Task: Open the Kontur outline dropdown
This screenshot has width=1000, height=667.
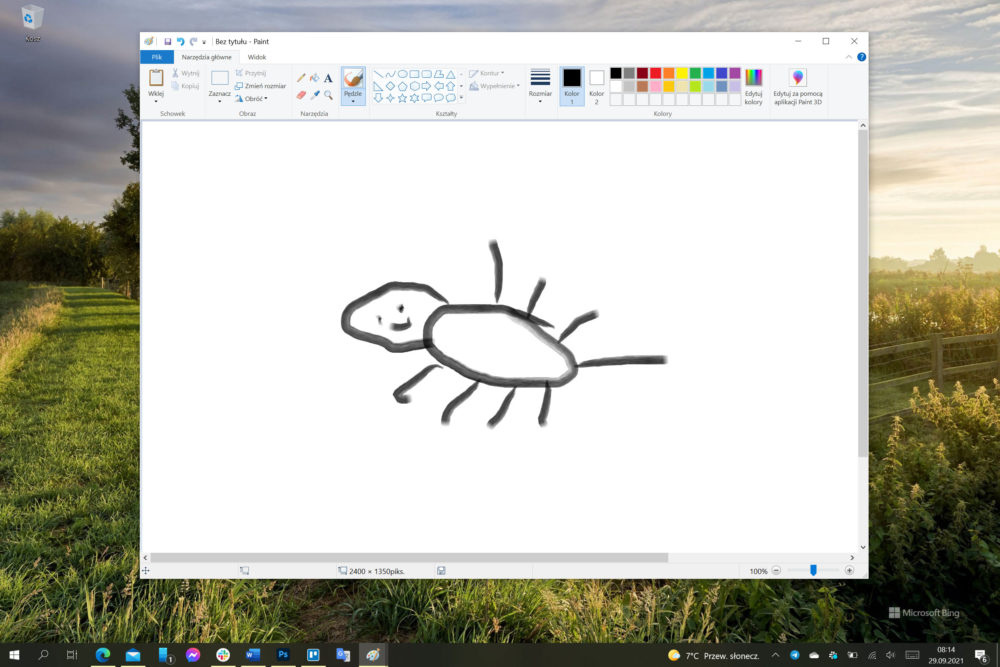Action: (487, 73)
